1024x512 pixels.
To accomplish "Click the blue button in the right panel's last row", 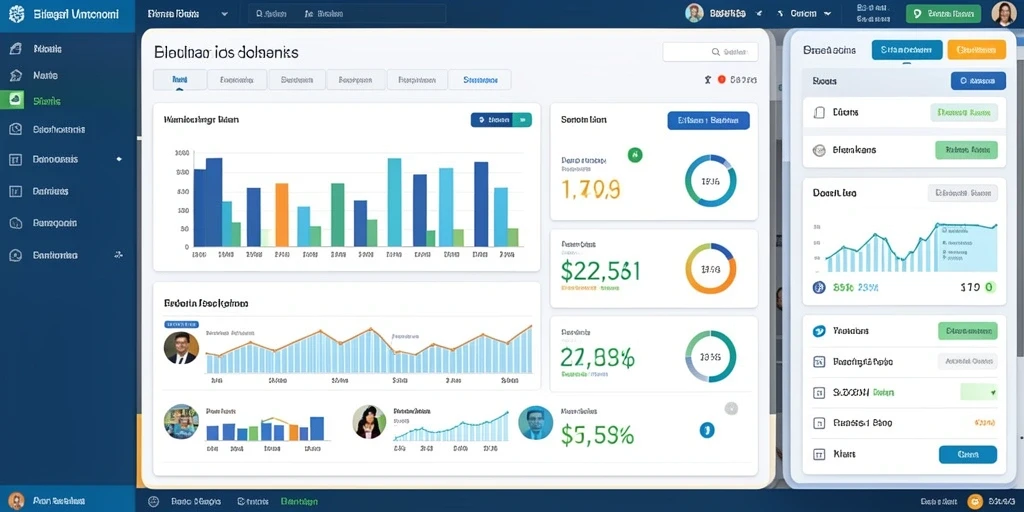I will 968,455.
